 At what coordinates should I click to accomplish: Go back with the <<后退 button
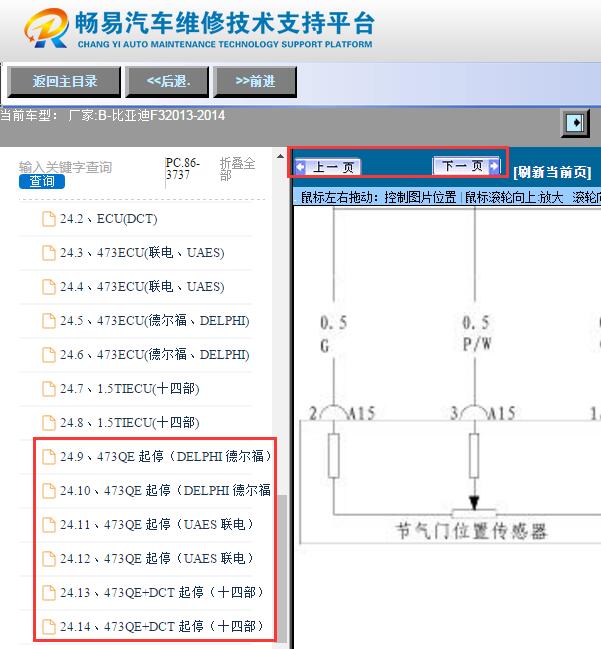click(x=168, y=82)
